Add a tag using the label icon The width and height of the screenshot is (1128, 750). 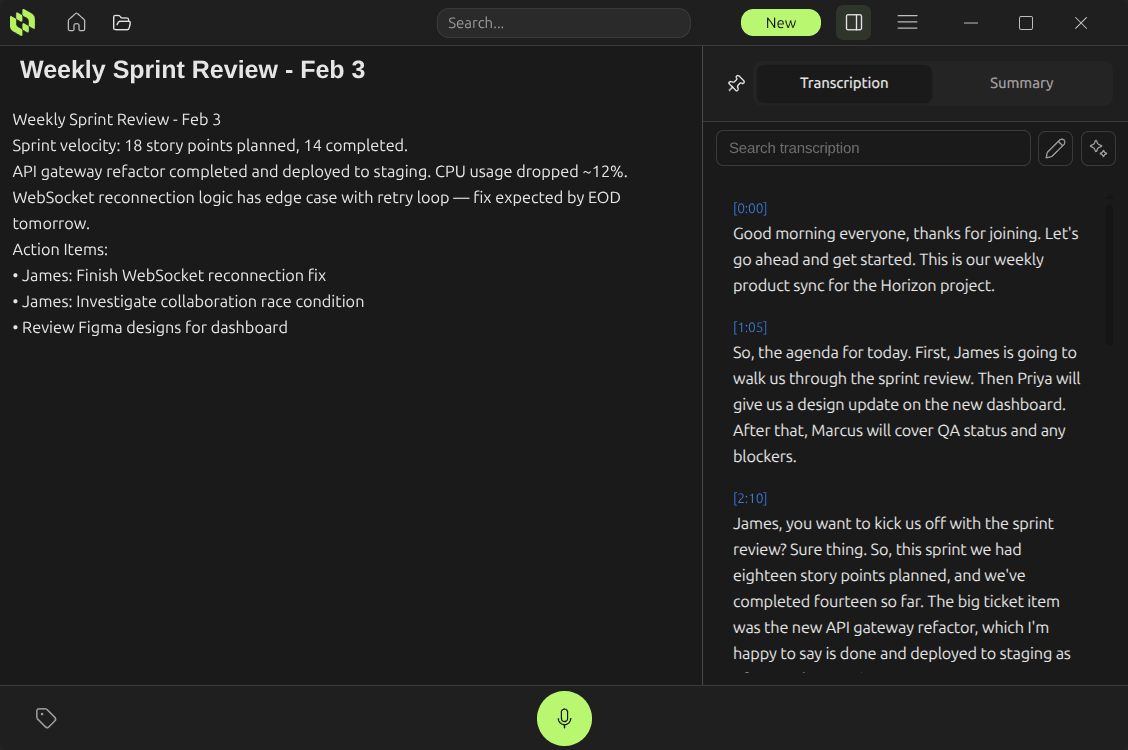click(46, 718)
